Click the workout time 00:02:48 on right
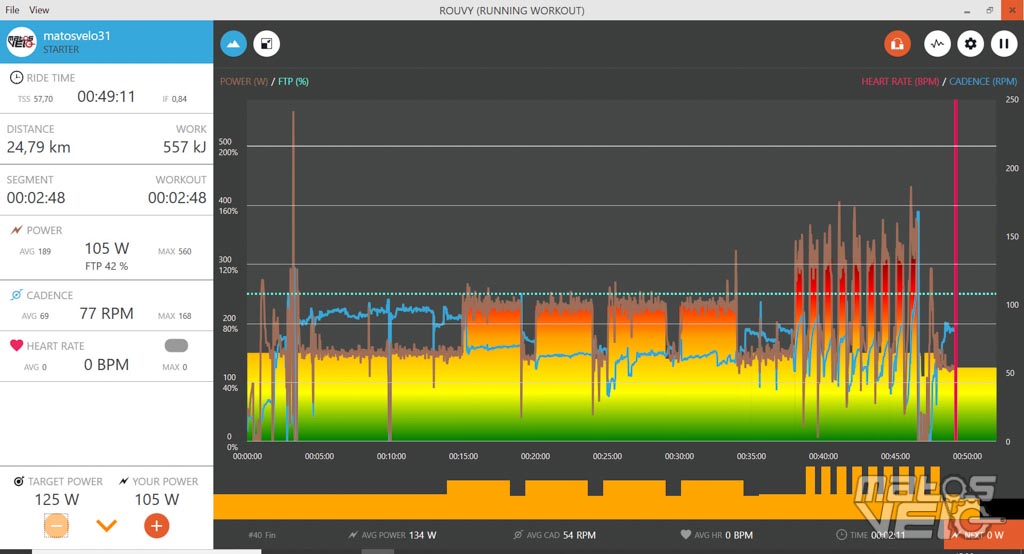The image size is (1024, 554). point(177,198)
